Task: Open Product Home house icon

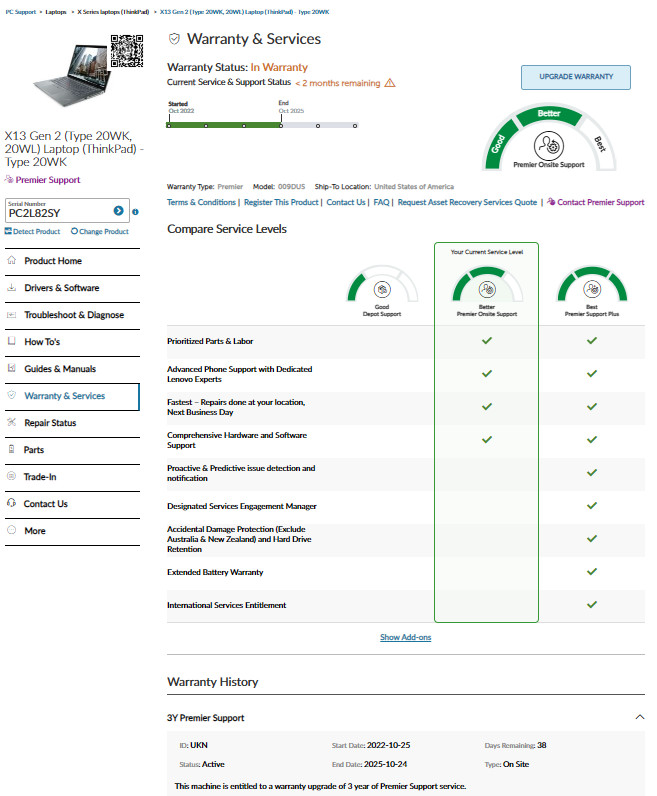Action: (x=12, y=260)
